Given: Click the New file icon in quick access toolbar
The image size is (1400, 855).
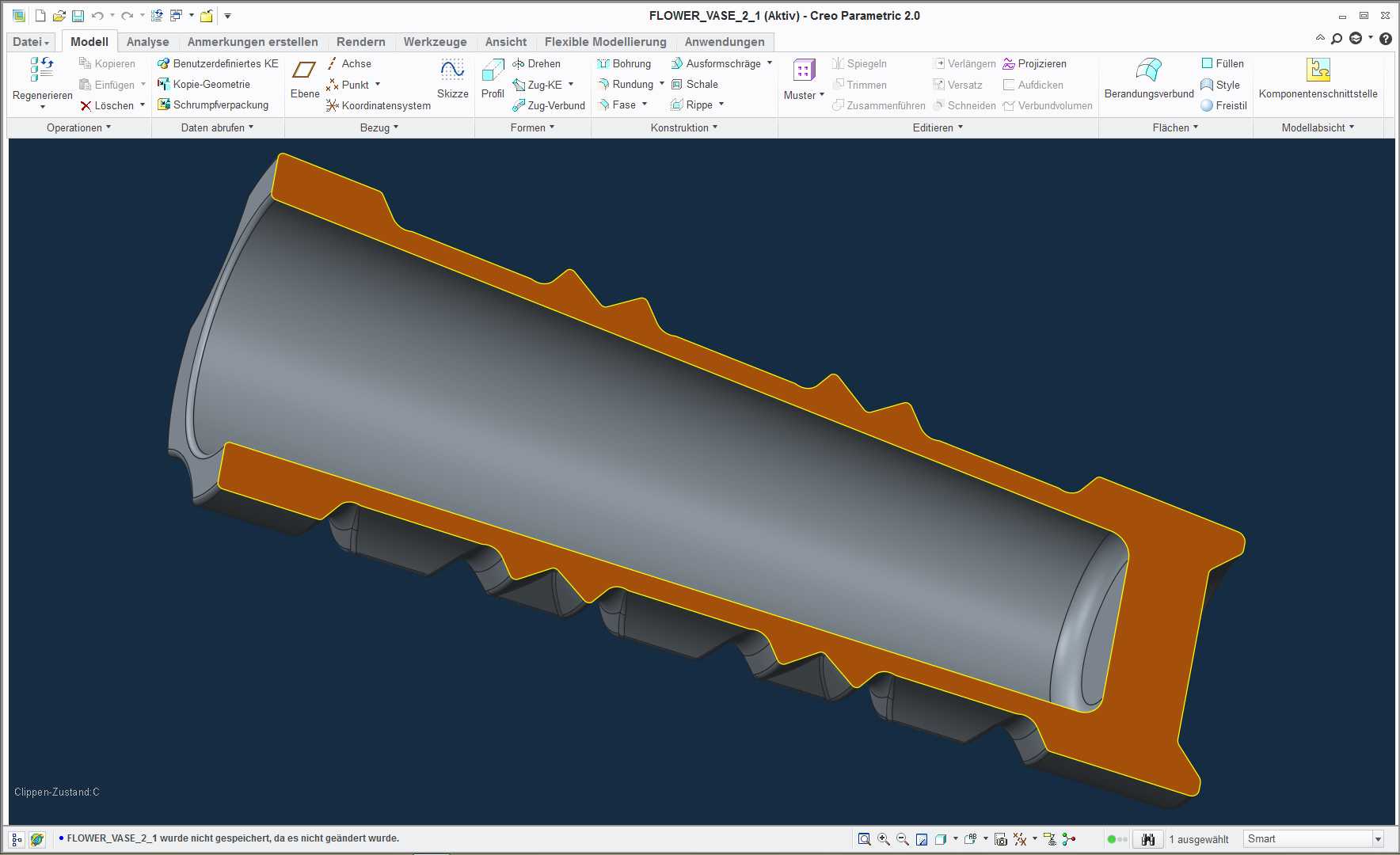Looking at the screenshot, I should [x=40, y=16].
